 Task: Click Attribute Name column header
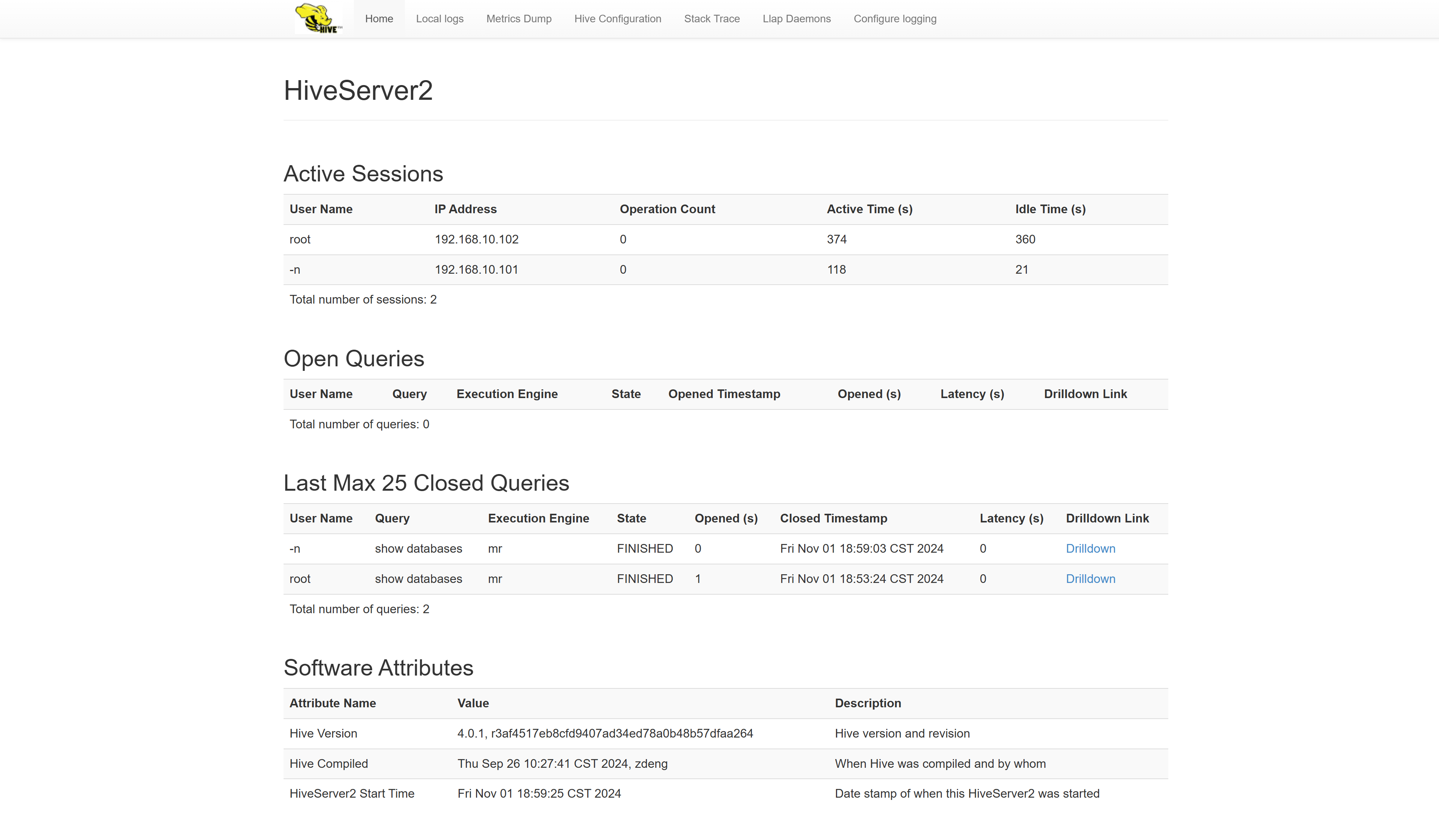(332, 704)
